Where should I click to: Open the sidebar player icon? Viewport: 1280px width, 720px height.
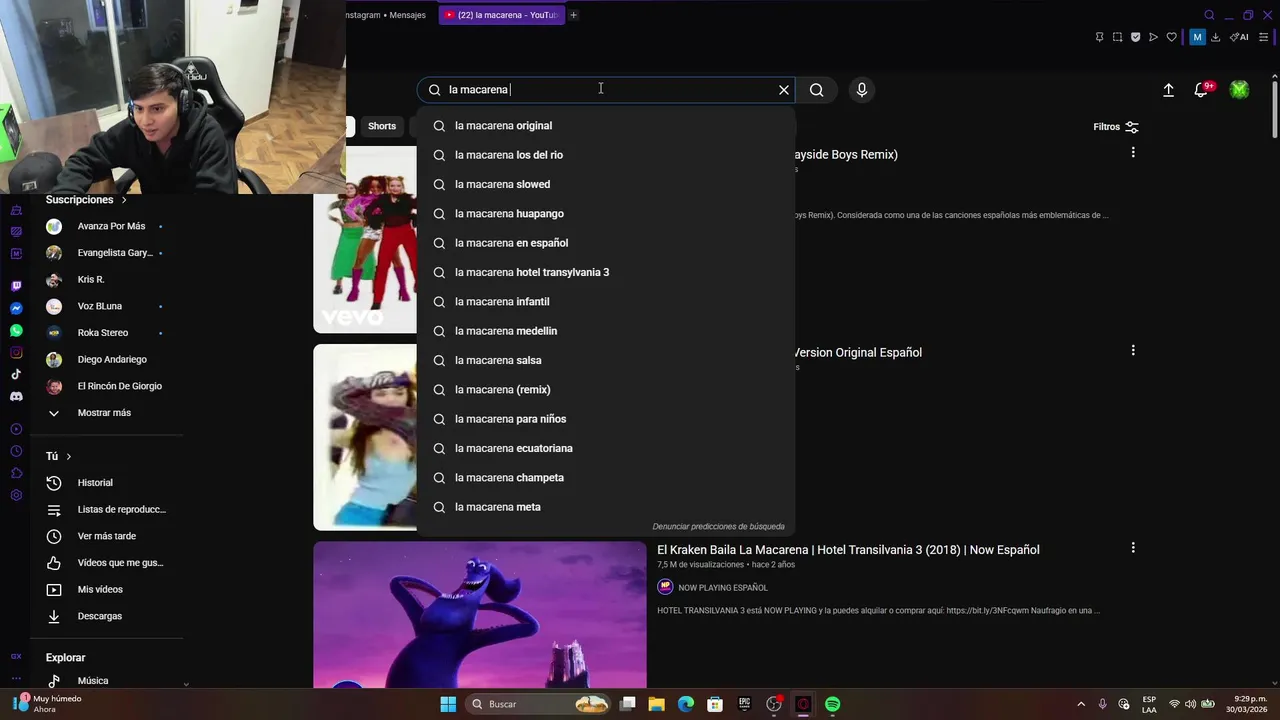point(16,429)
